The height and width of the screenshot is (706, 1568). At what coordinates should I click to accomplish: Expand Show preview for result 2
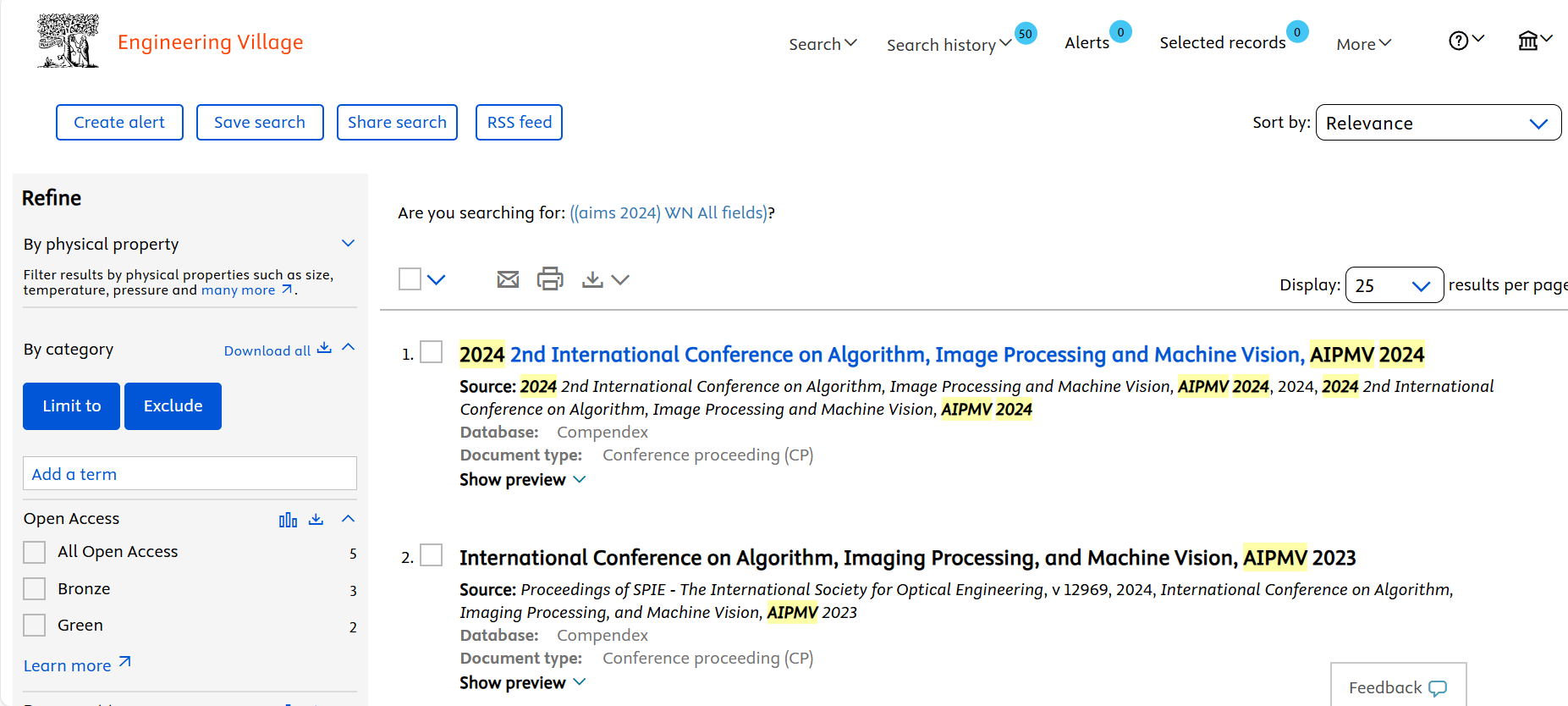(x=522, y=682)
